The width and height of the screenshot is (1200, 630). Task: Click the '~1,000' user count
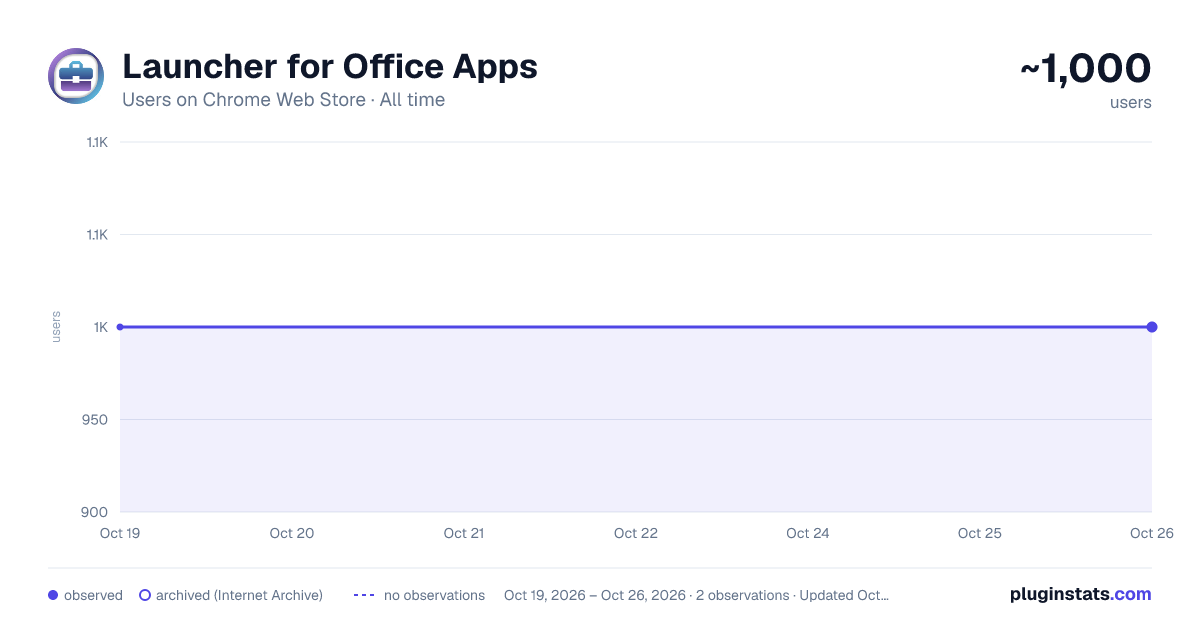point(1086,68)
